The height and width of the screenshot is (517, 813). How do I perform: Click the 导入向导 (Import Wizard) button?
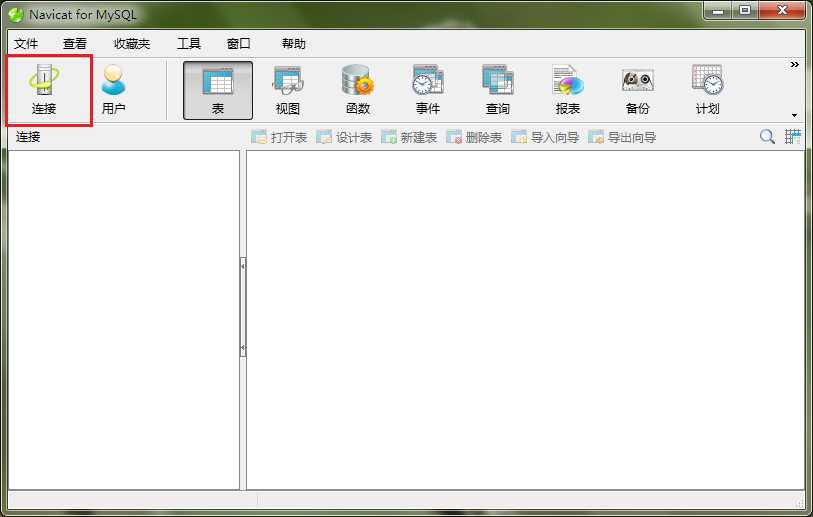(545, 137)
